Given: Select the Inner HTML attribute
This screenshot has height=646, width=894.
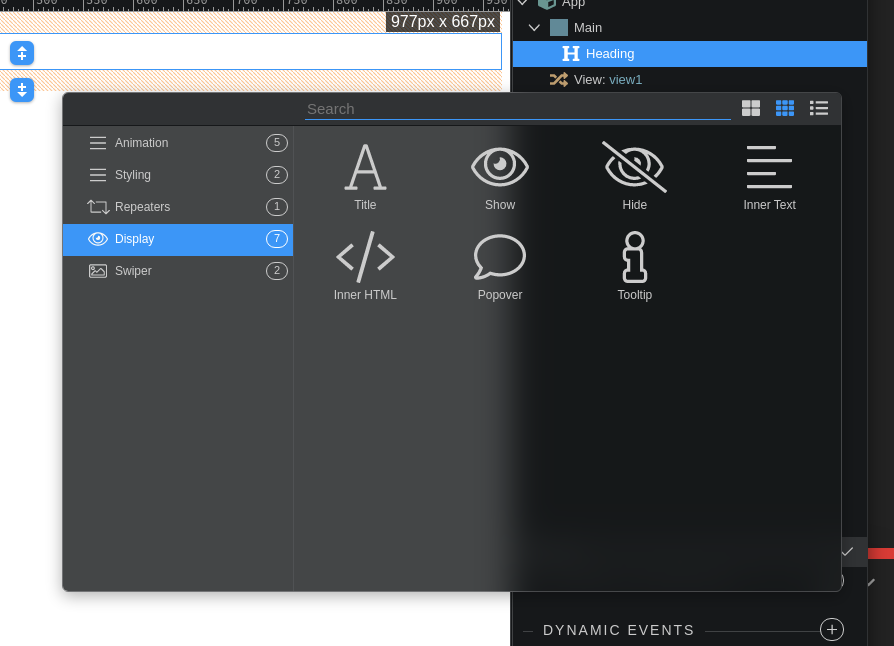Looking at the screenshot, I should 365,266.
